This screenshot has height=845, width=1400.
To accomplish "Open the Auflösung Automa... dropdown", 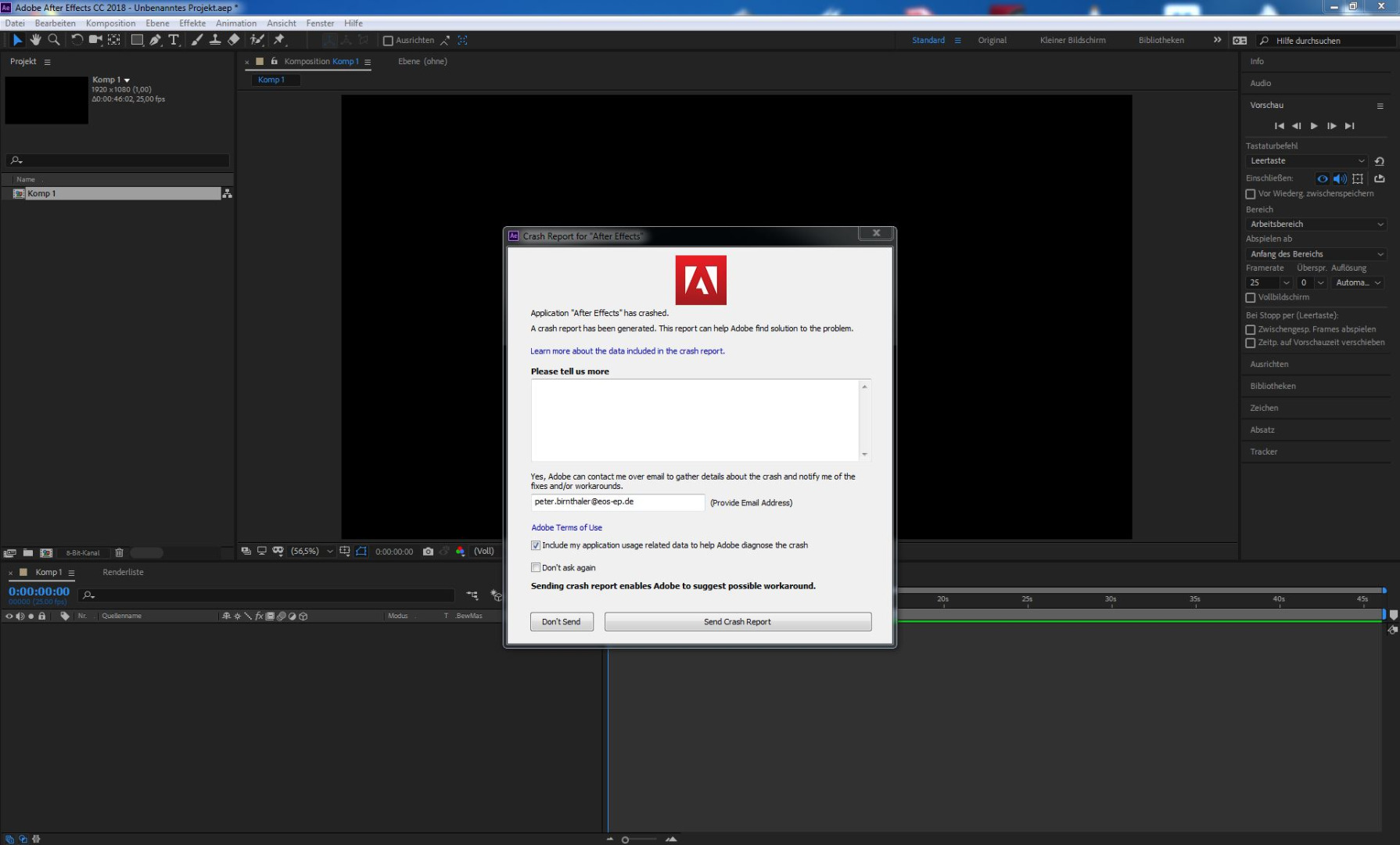I will point(1358,282).
